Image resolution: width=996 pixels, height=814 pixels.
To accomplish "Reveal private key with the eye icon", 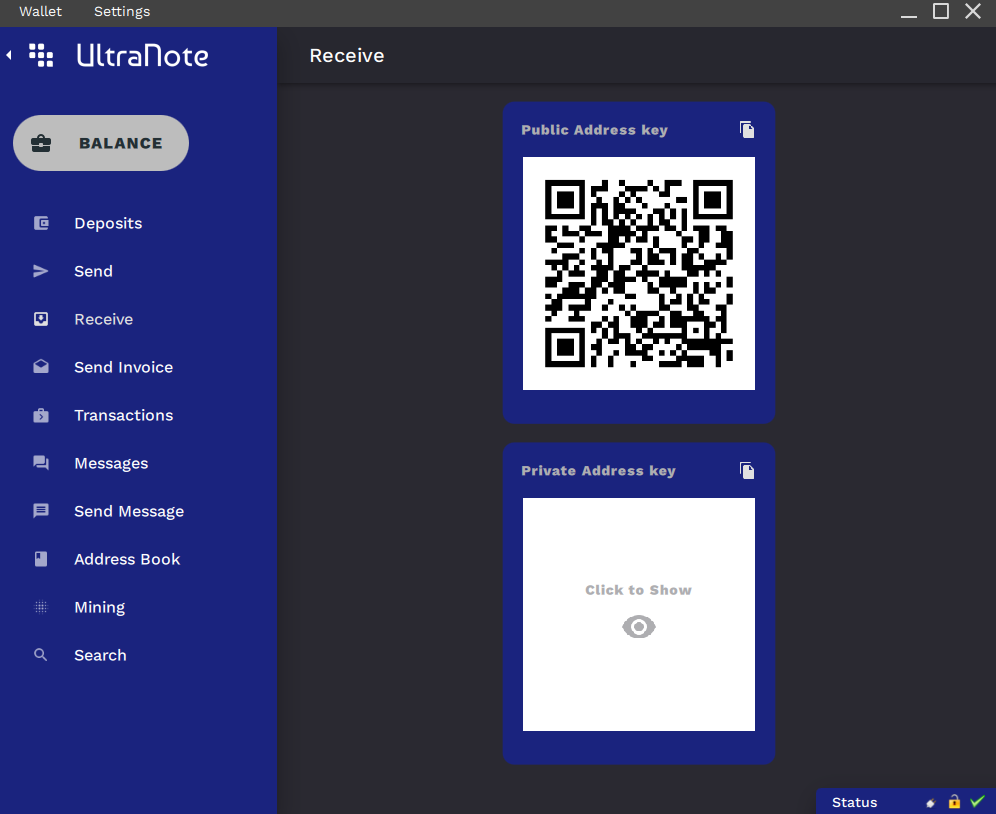I will pyautogui.click(x=638, y=627).
